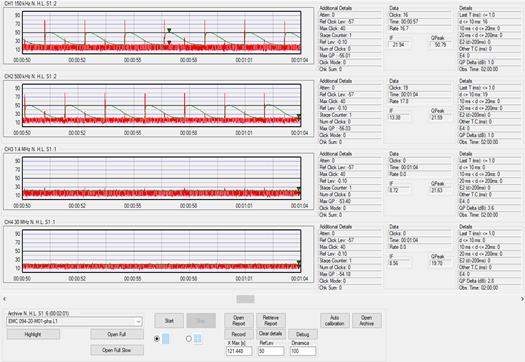Click the CH1 QPeak value field

pos(441,45)
